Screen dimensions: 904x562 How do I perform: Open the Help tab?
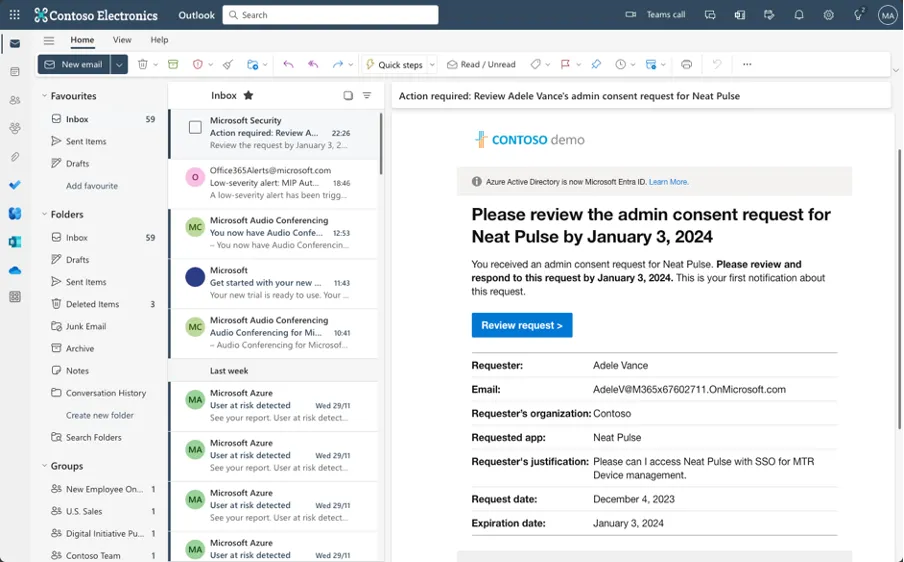pos(159,40)
